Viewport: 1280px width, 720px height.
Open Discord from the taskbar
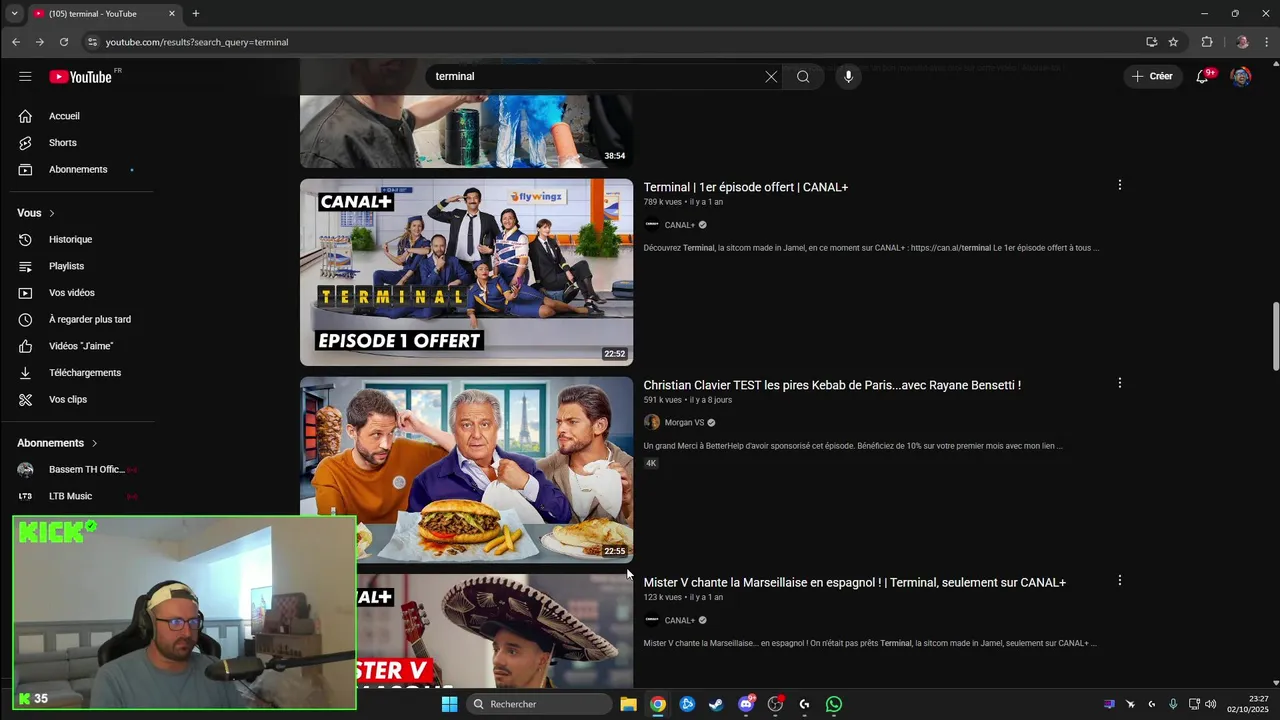click(x=746, y=704)
